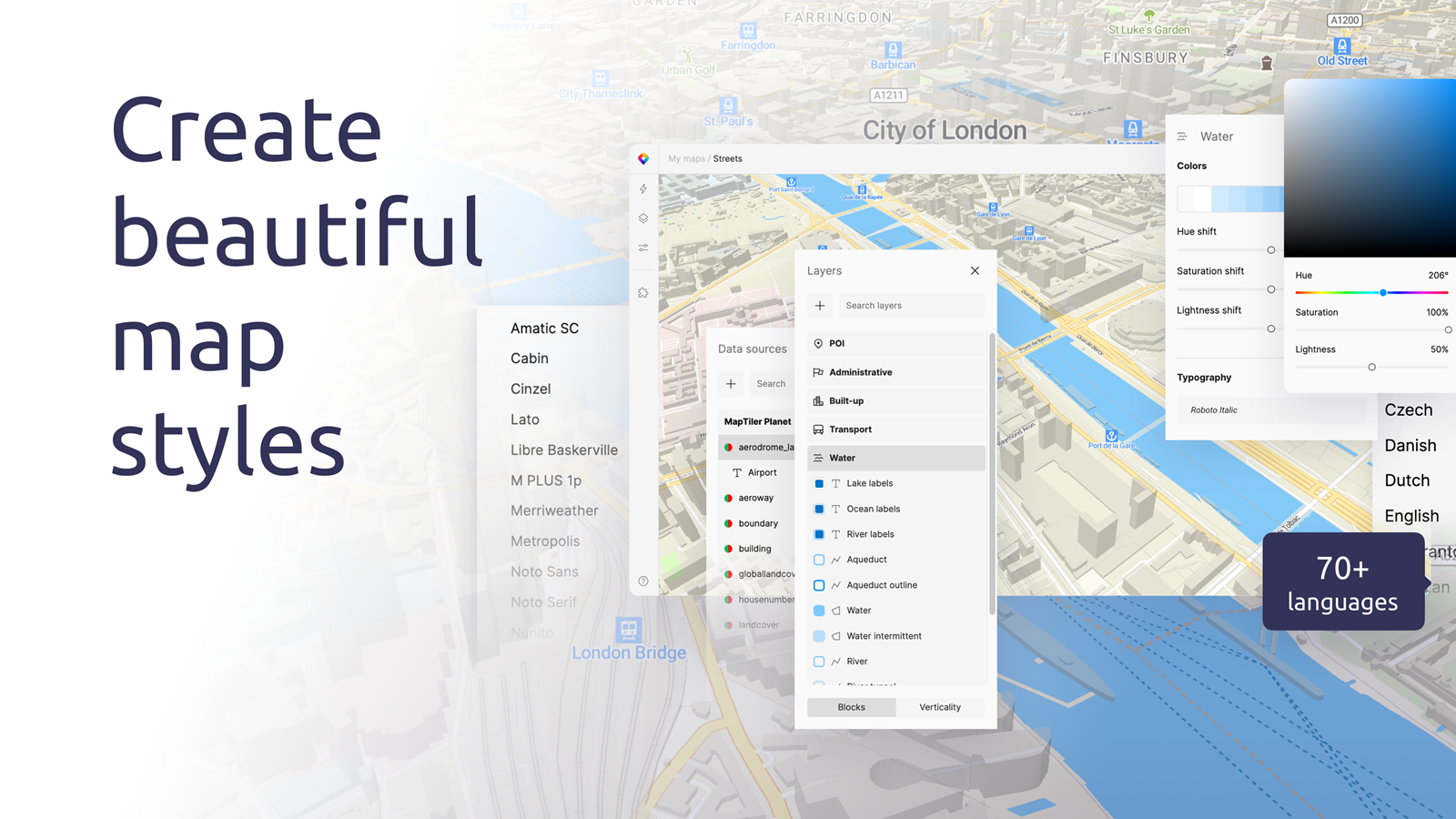1456x819 pixels.
Task: Add a data source with plus button
Action: click(x=731, y=384)
